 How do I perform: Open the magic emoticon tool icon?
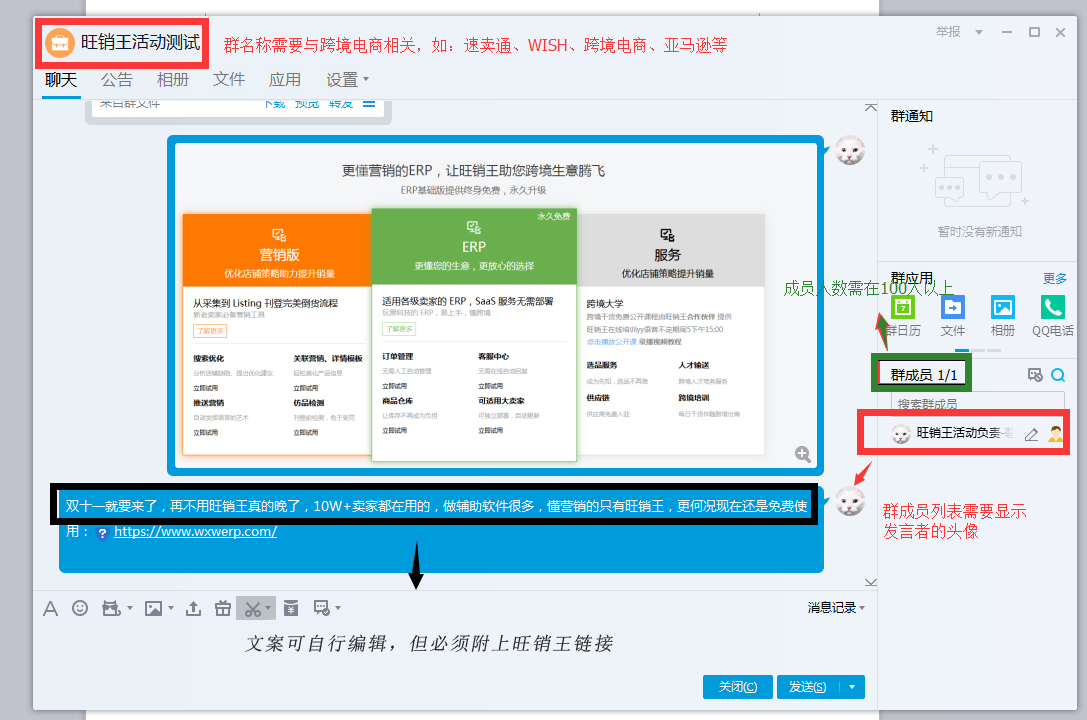point(111,608)
